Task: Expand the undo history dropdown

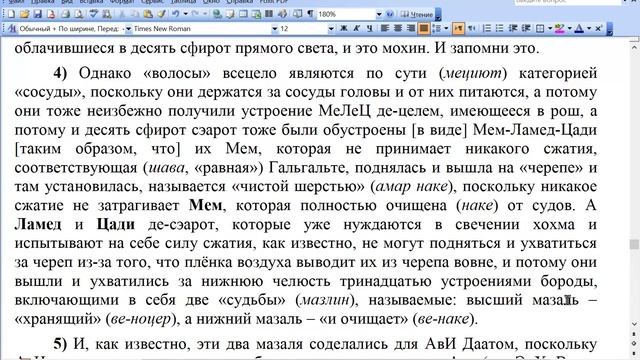Action: coord(185,14)
